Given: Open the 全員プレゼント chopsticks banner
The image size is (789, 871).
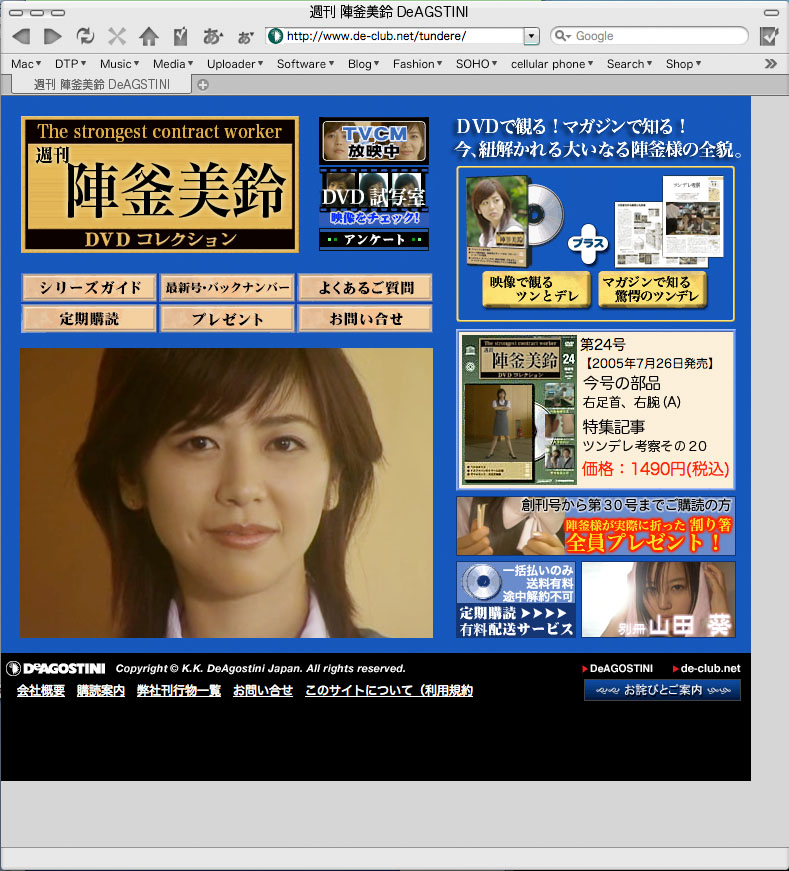Looking at the screenshot, I should coord(596,525).
